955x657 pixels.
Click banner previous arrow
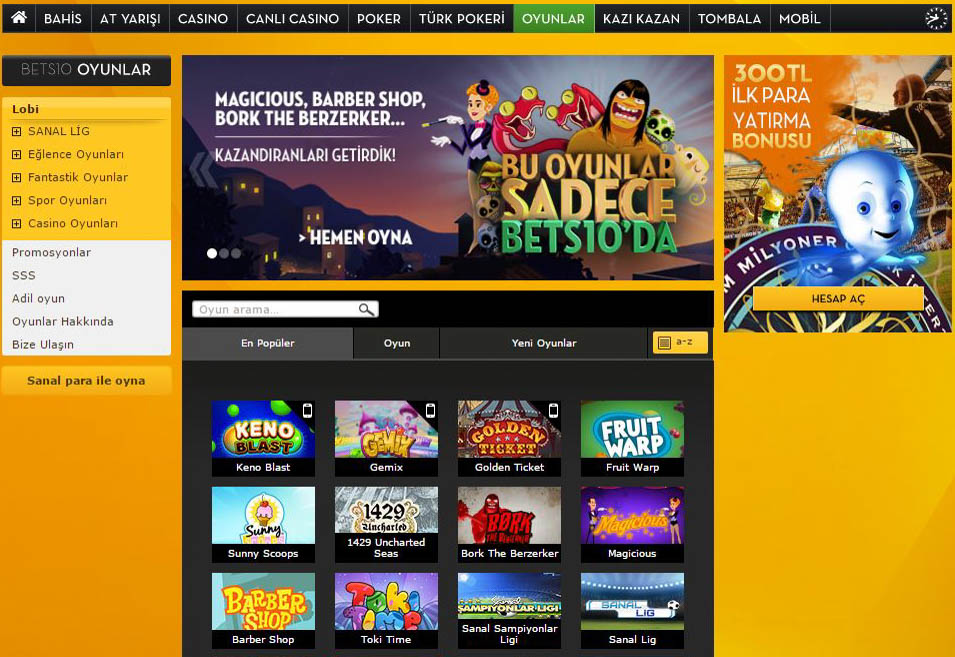pyautogui.click(x=202, y=169)
